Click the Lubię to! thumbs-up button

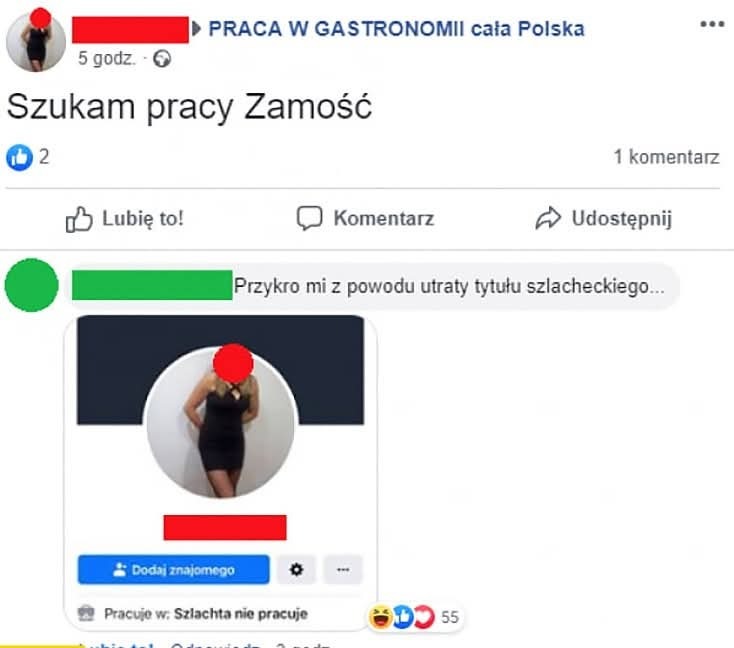point(124,219)
